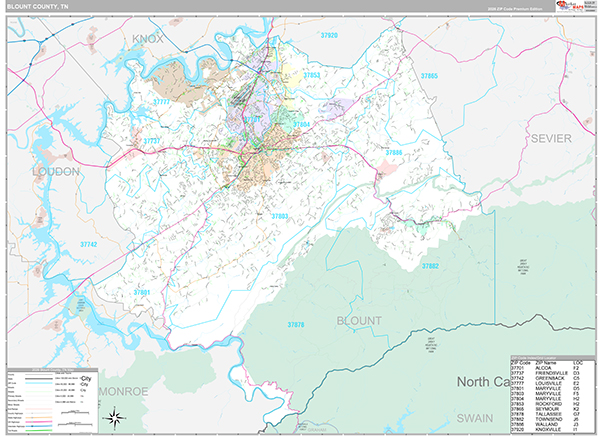Click the 37920 ZIP label on the map
600x436 pixels.
click(x=329, y=35)
